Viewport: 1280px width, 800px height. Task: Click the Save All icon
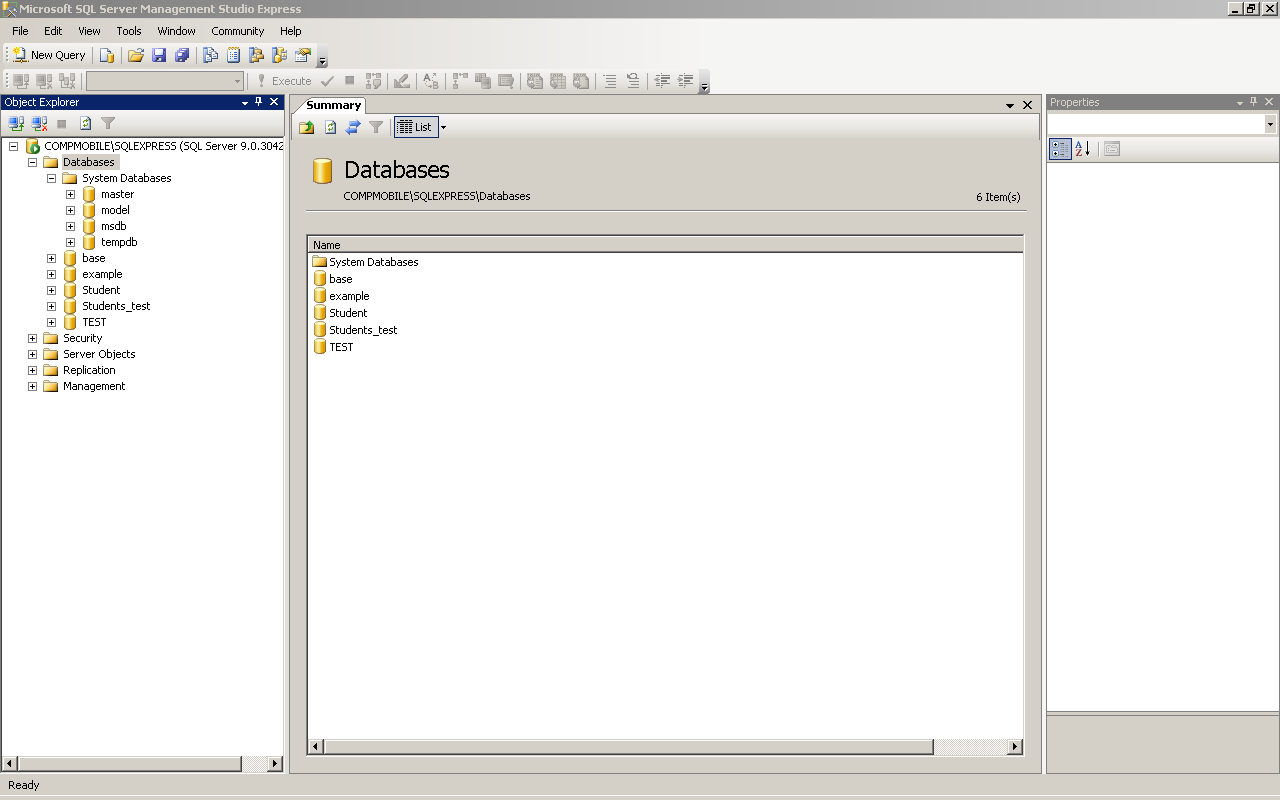(182, 55)
